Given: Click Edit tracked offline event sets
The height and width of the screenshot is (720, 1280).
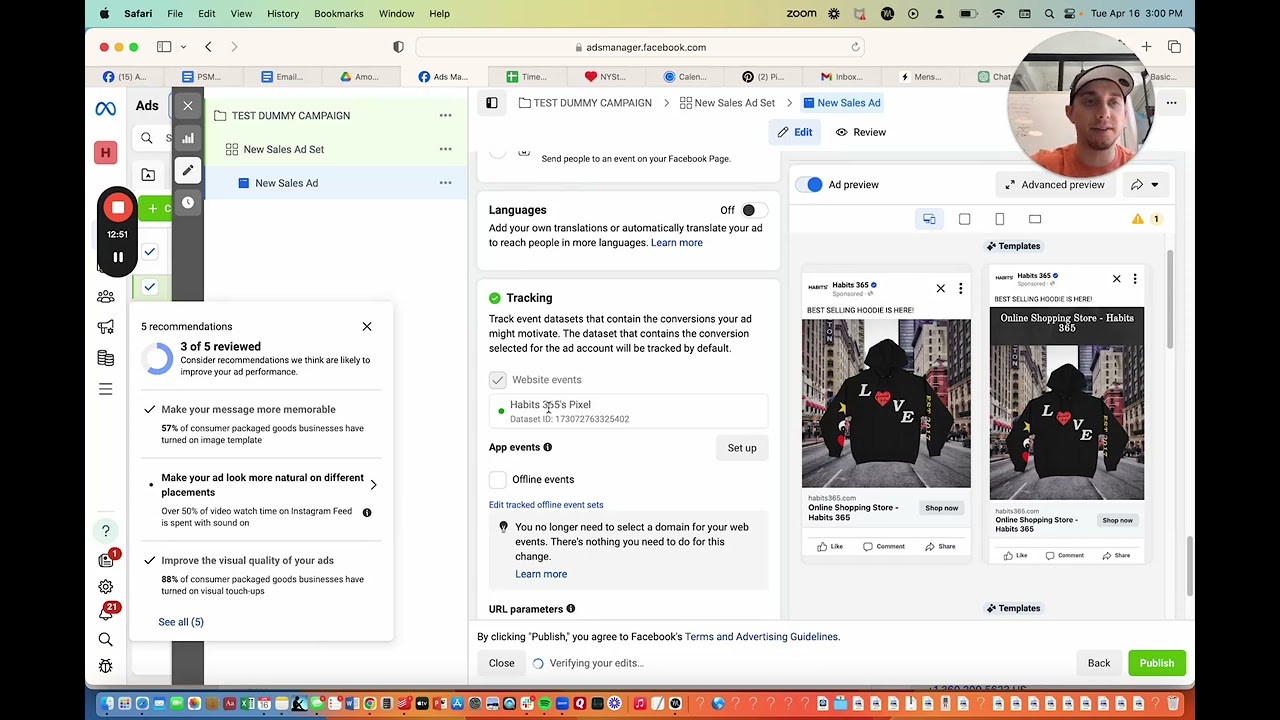Looking at the screenshot, I should click(546, 505).
